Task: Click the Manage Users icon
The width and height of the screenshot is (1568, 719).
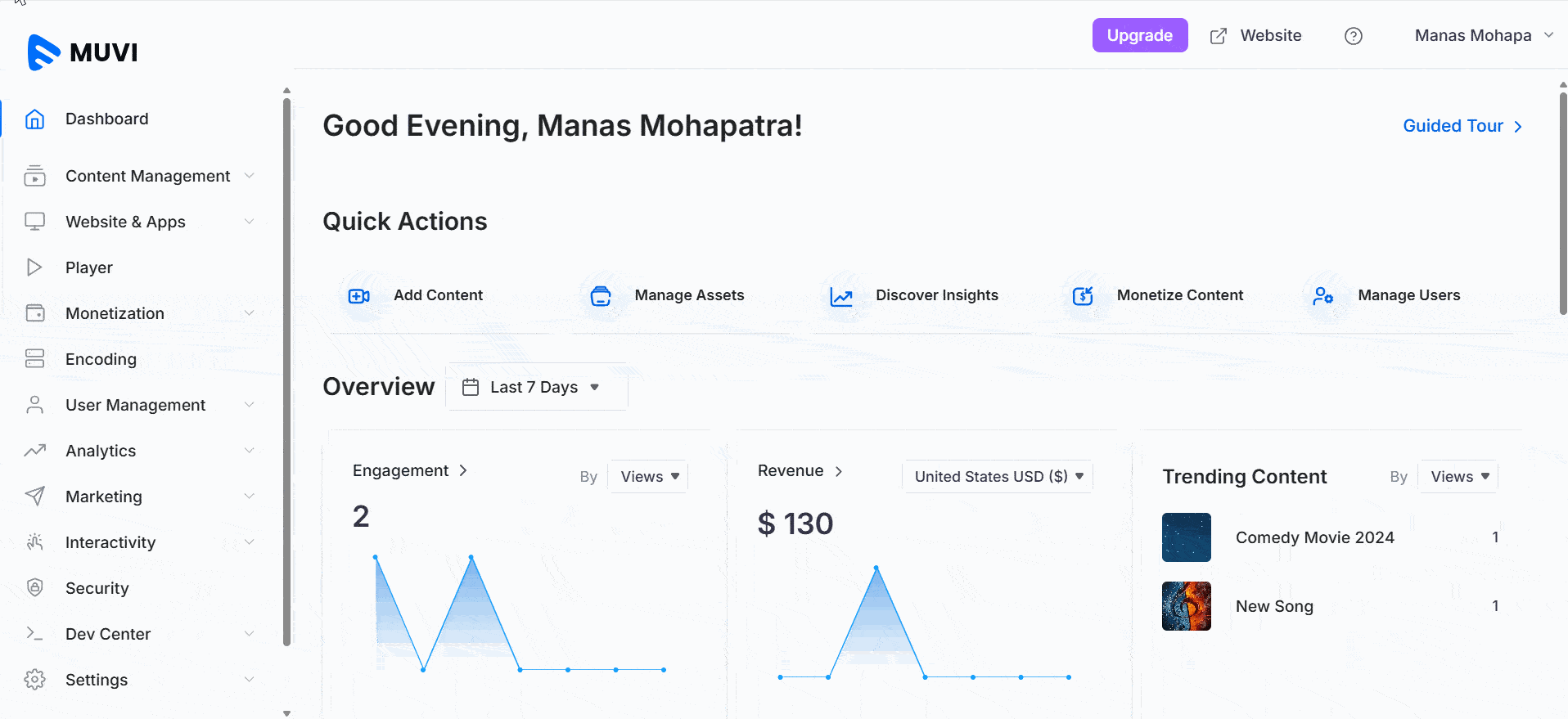Action: tap(1322, 296)
